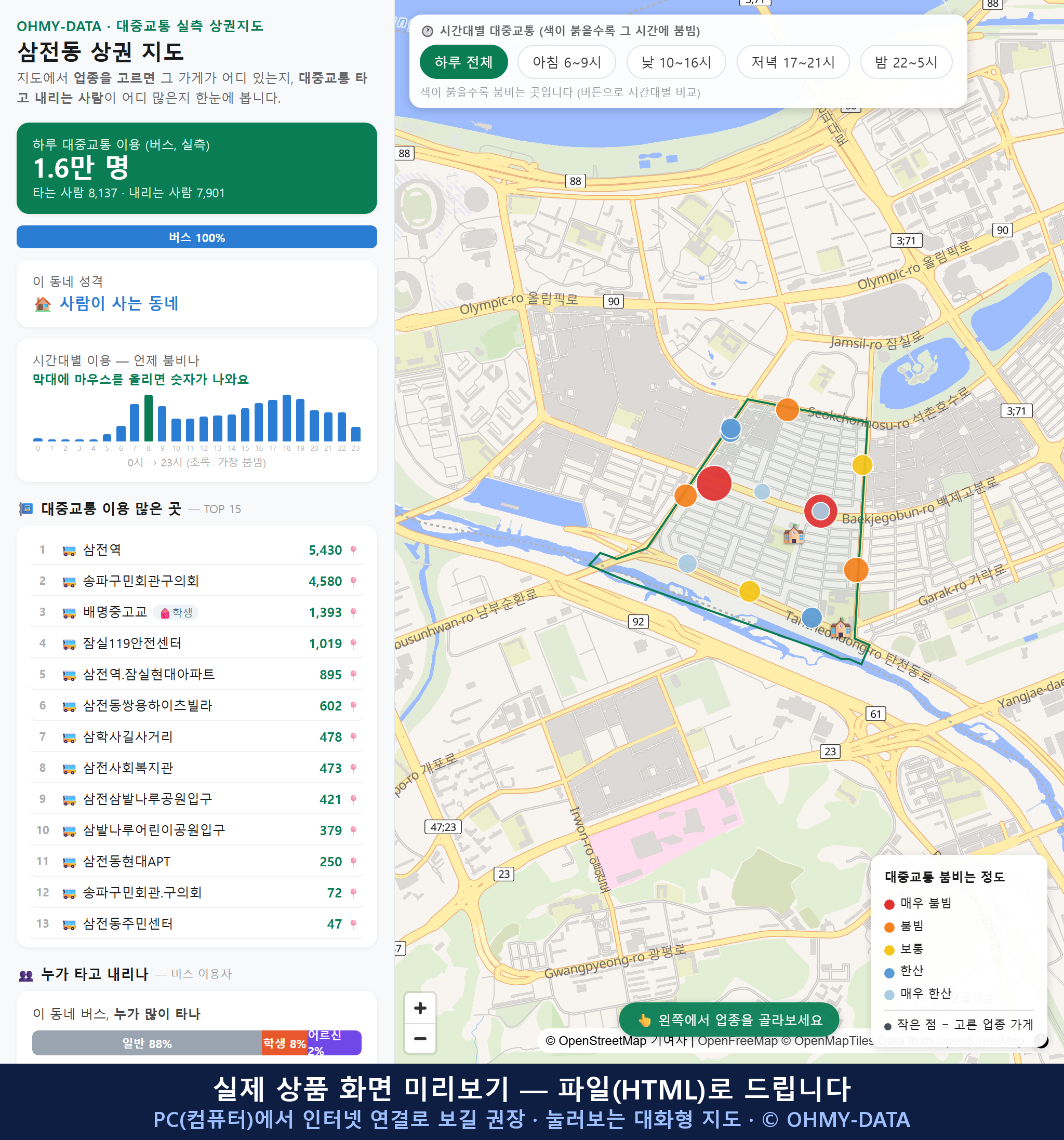1064x1140 pixels.
Task: Click the 한산 legend entry
Action: pyautogui.click(x=905, y=971)
